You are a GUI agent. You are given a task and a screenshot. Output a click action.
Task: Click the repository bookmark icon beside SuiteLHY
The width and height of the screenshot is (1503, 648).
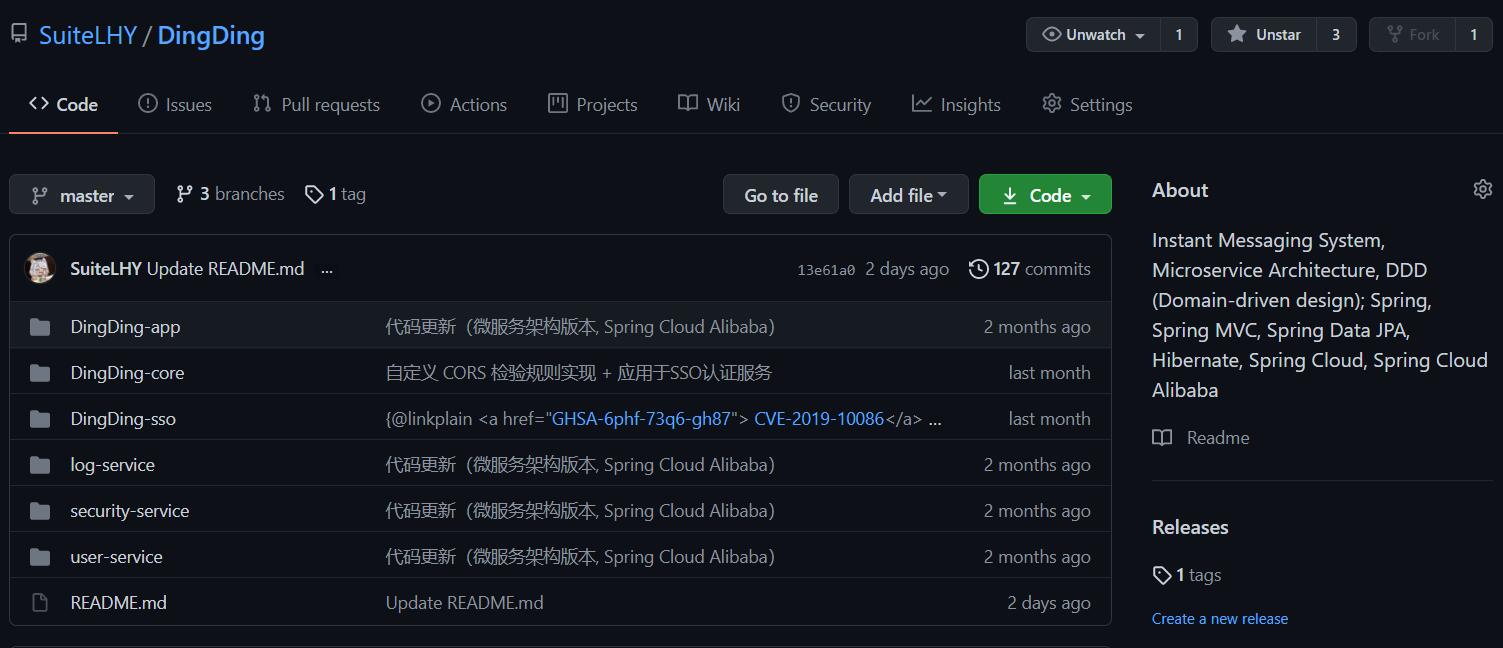point(17,33)
